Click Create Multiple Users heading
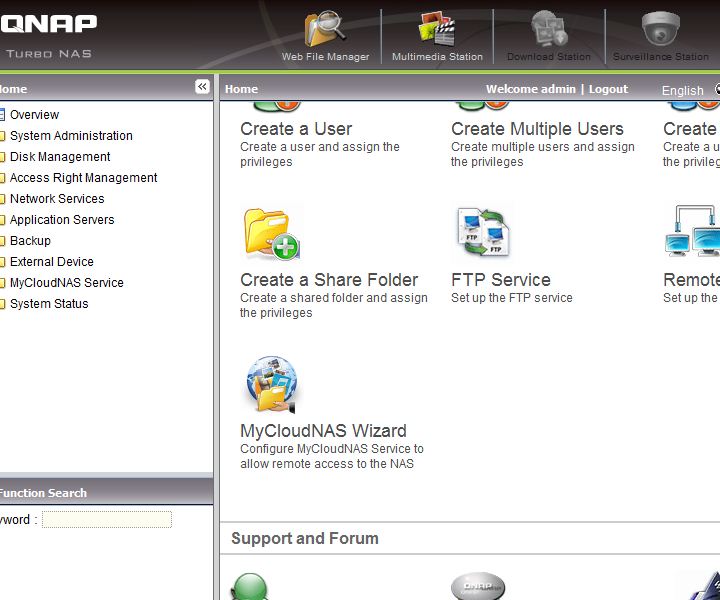This screenshot has height=600, width=720. point(537,129)
